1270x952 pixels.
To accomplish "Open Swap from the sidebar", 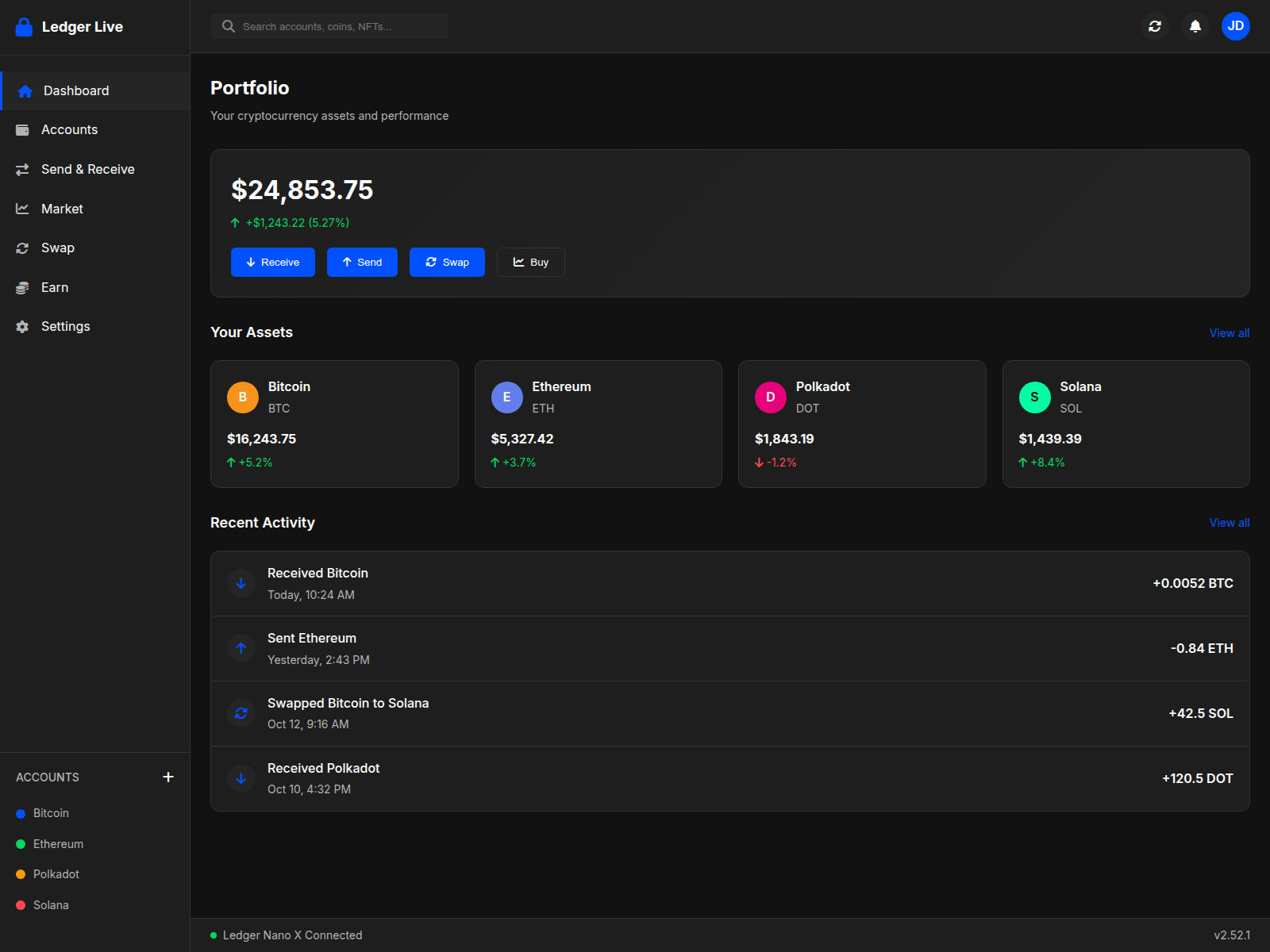I will 95,248.
